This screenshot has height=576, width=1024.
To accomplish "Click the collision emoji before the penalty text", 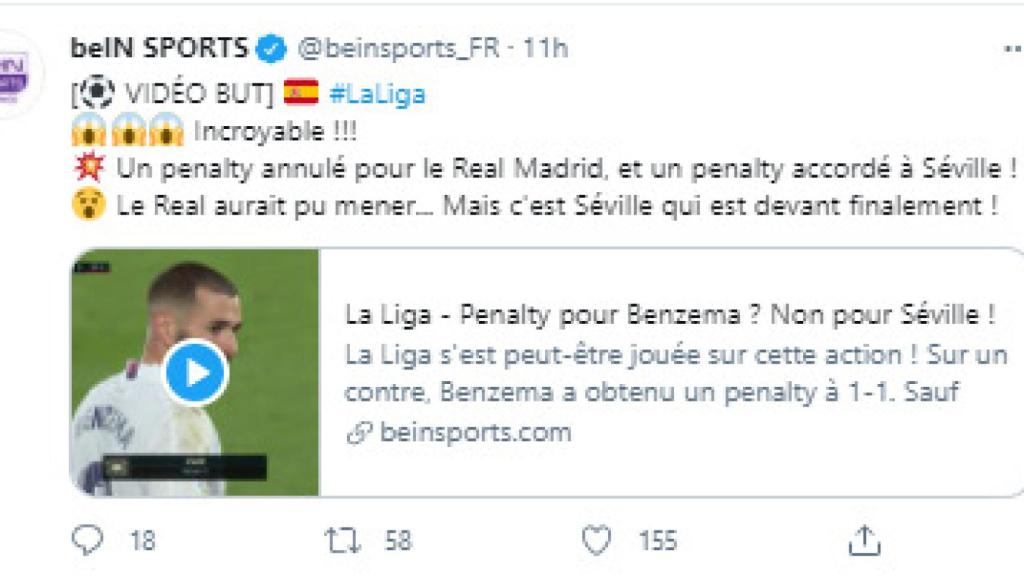I will coord(88,168).
